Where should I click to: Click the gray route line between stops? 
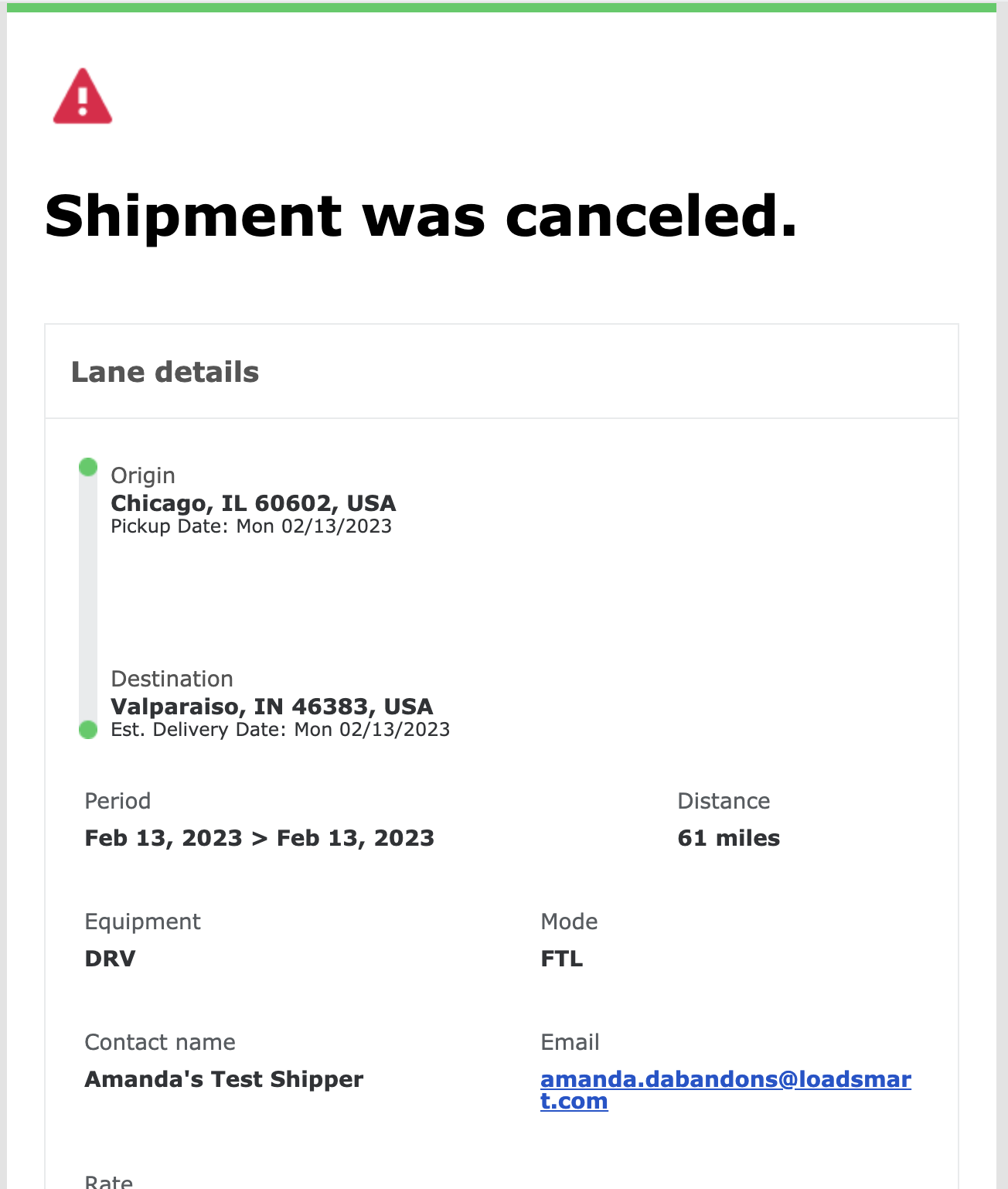click(x=88, y=598)
